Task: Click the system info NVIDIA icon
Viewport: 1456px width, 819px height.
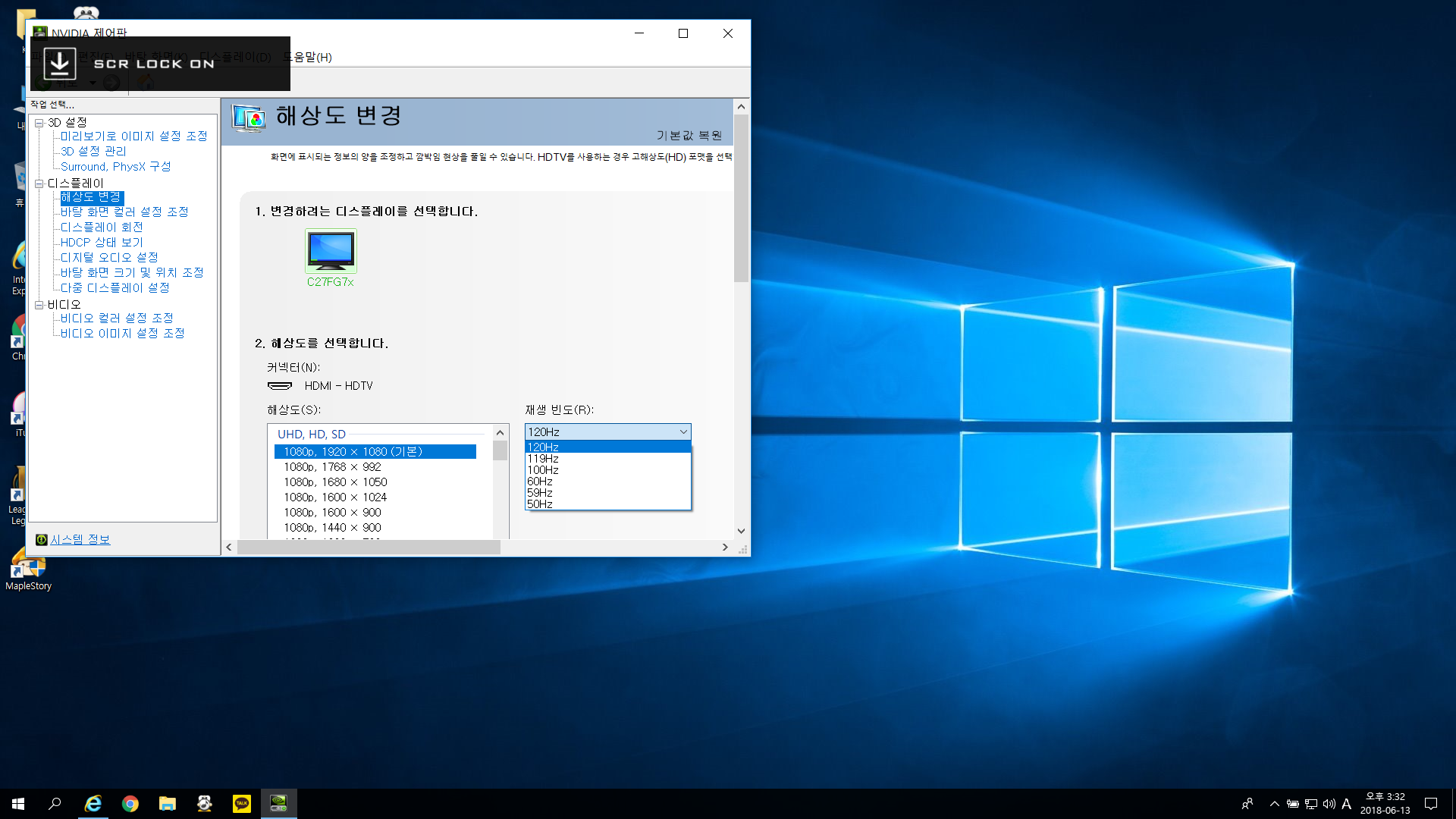Action: coord(42,540)
